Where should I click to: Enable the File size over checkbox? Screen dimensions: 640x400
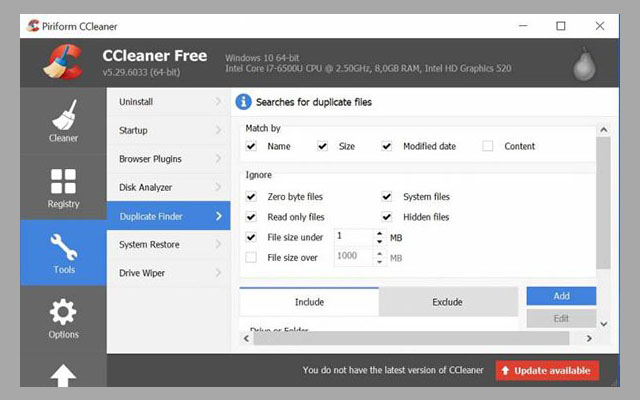[x=251, y=257]
